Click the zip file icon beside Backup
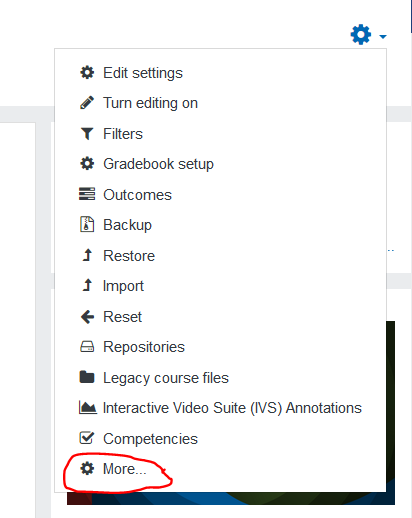 pos(87,224)
